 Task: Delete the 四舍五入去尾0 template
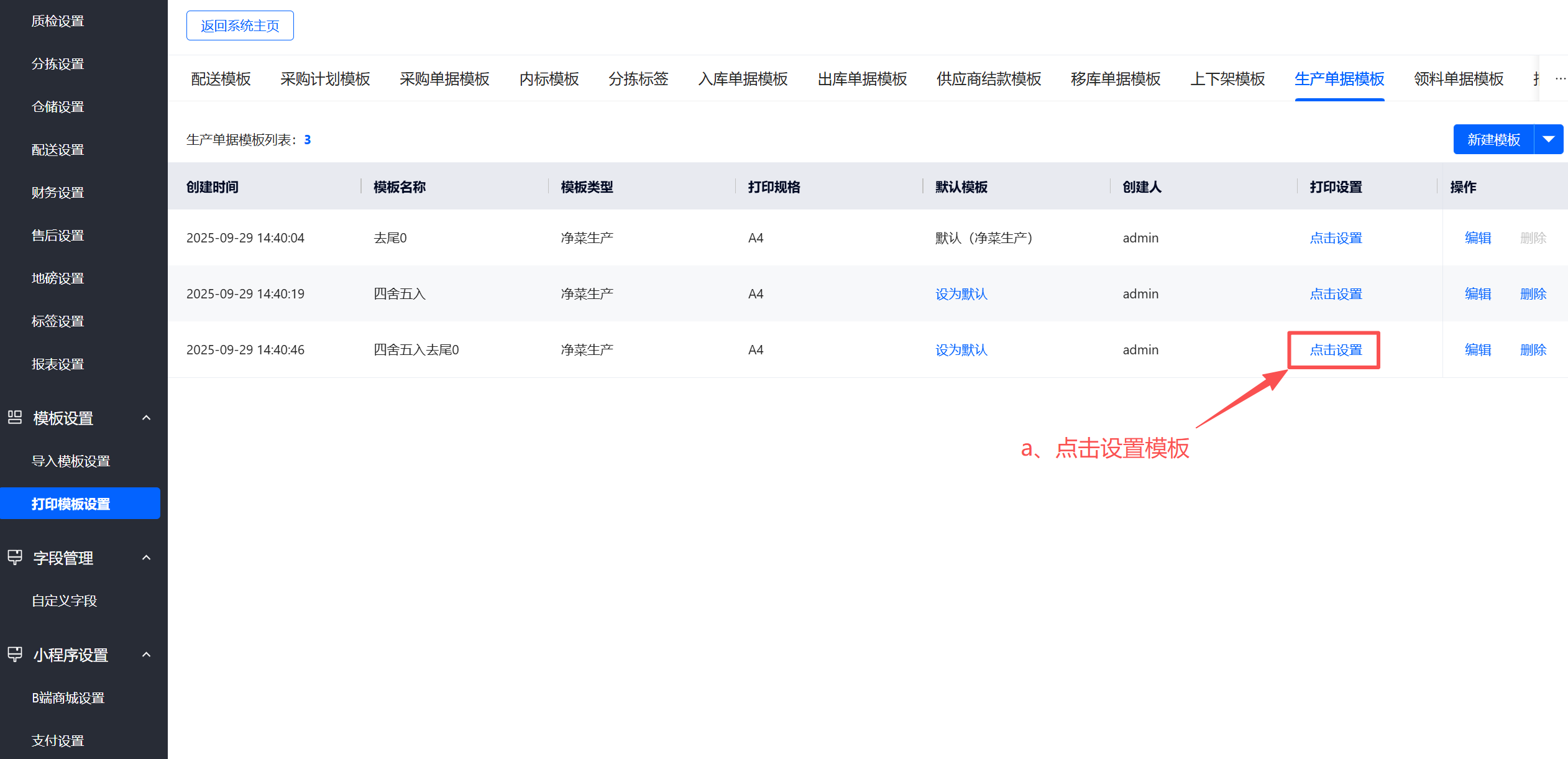click(1533, 350)
